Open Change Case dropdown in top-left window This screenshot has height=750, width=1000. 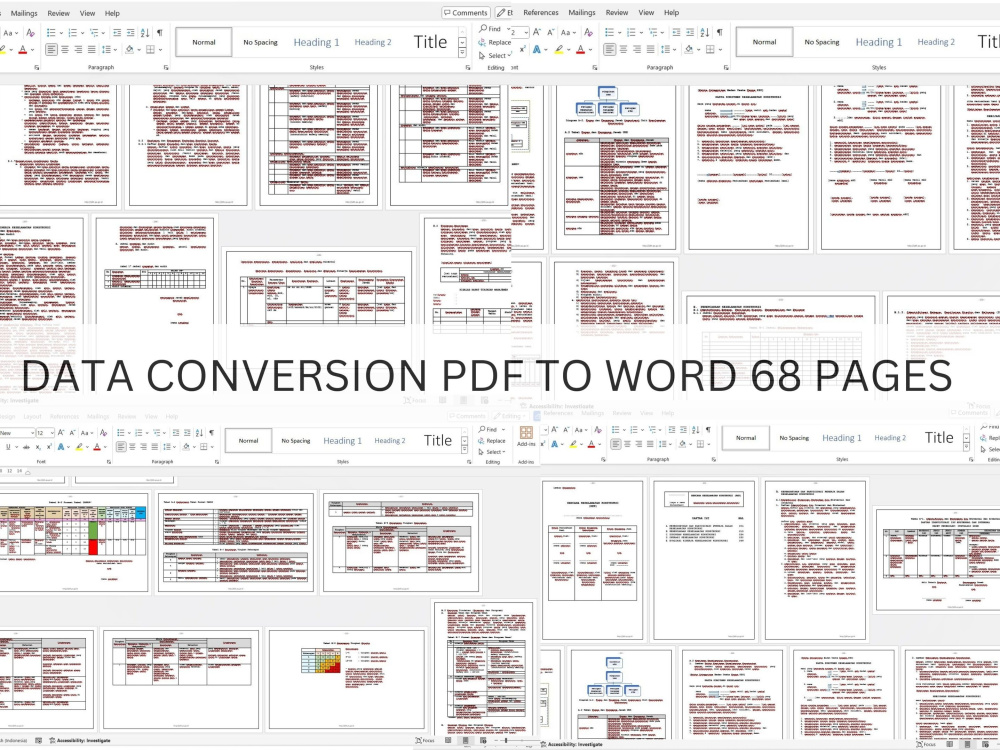tap(11, 33)
